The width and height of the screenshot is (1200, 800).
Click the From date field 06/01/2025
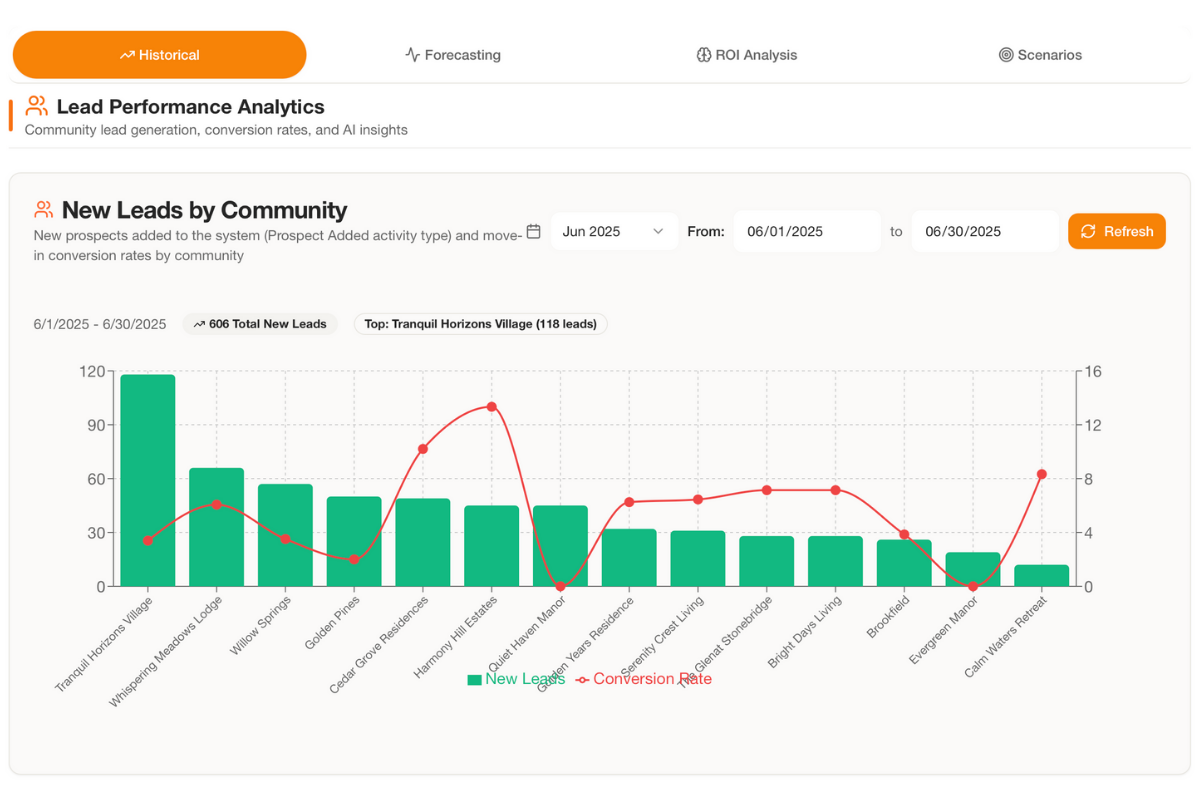point(807,231)
